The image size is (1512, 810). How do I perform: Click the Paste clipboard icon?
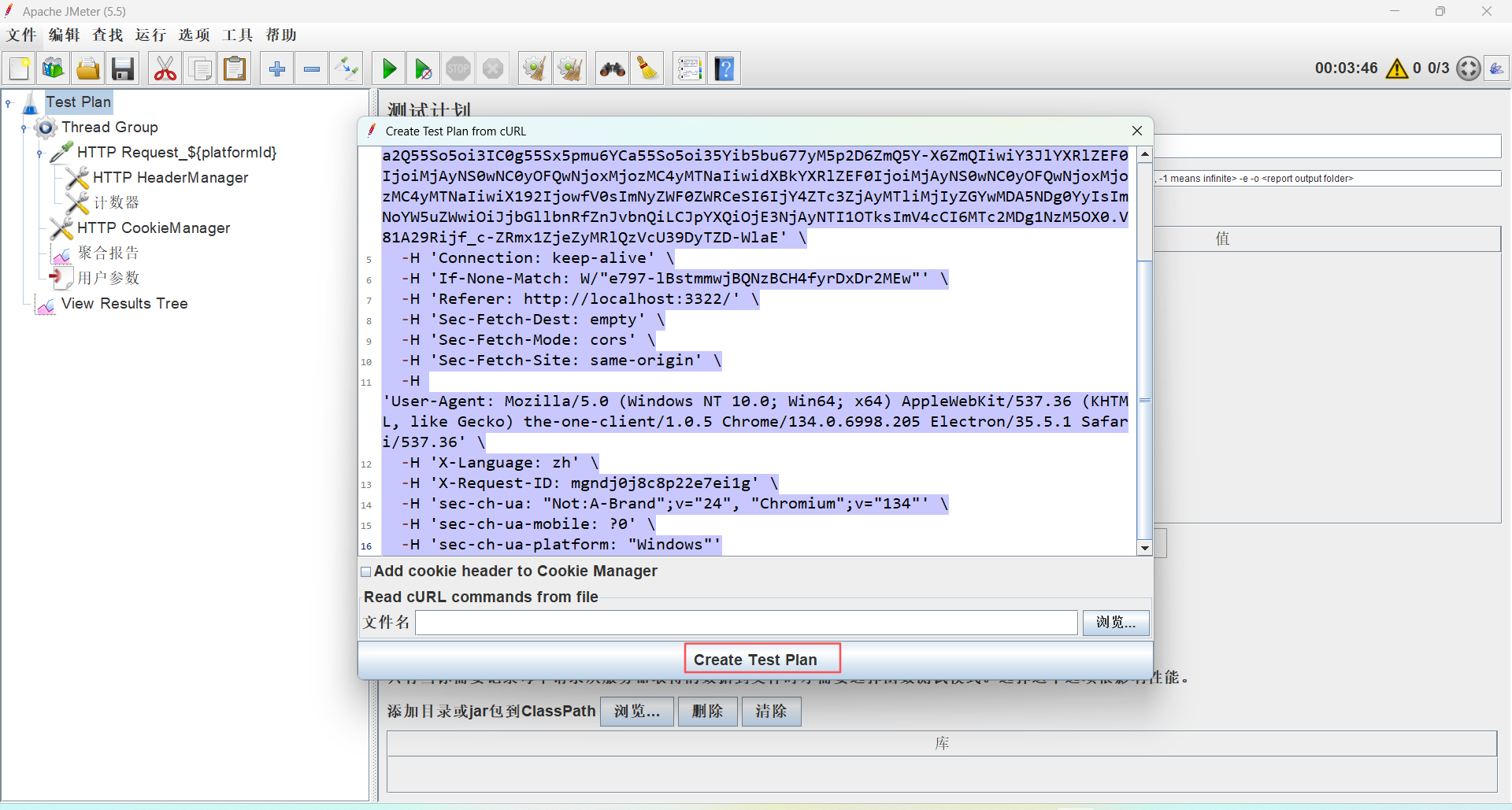point(235,68)
